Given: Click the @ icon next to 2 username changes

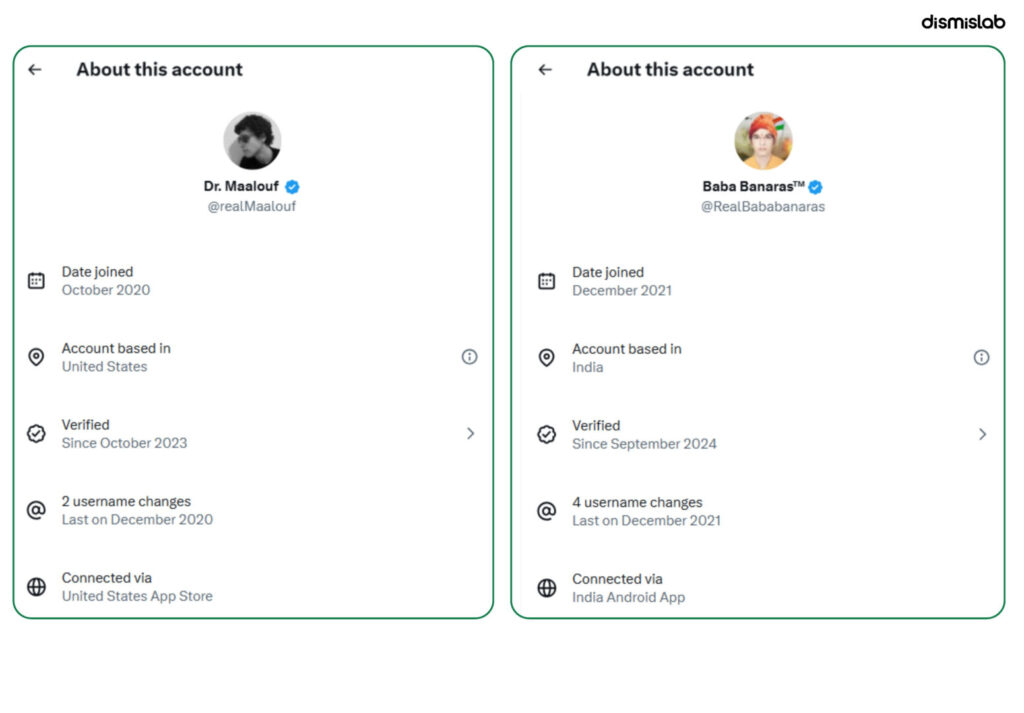Looking at the screenshot, I should [37, 510].
